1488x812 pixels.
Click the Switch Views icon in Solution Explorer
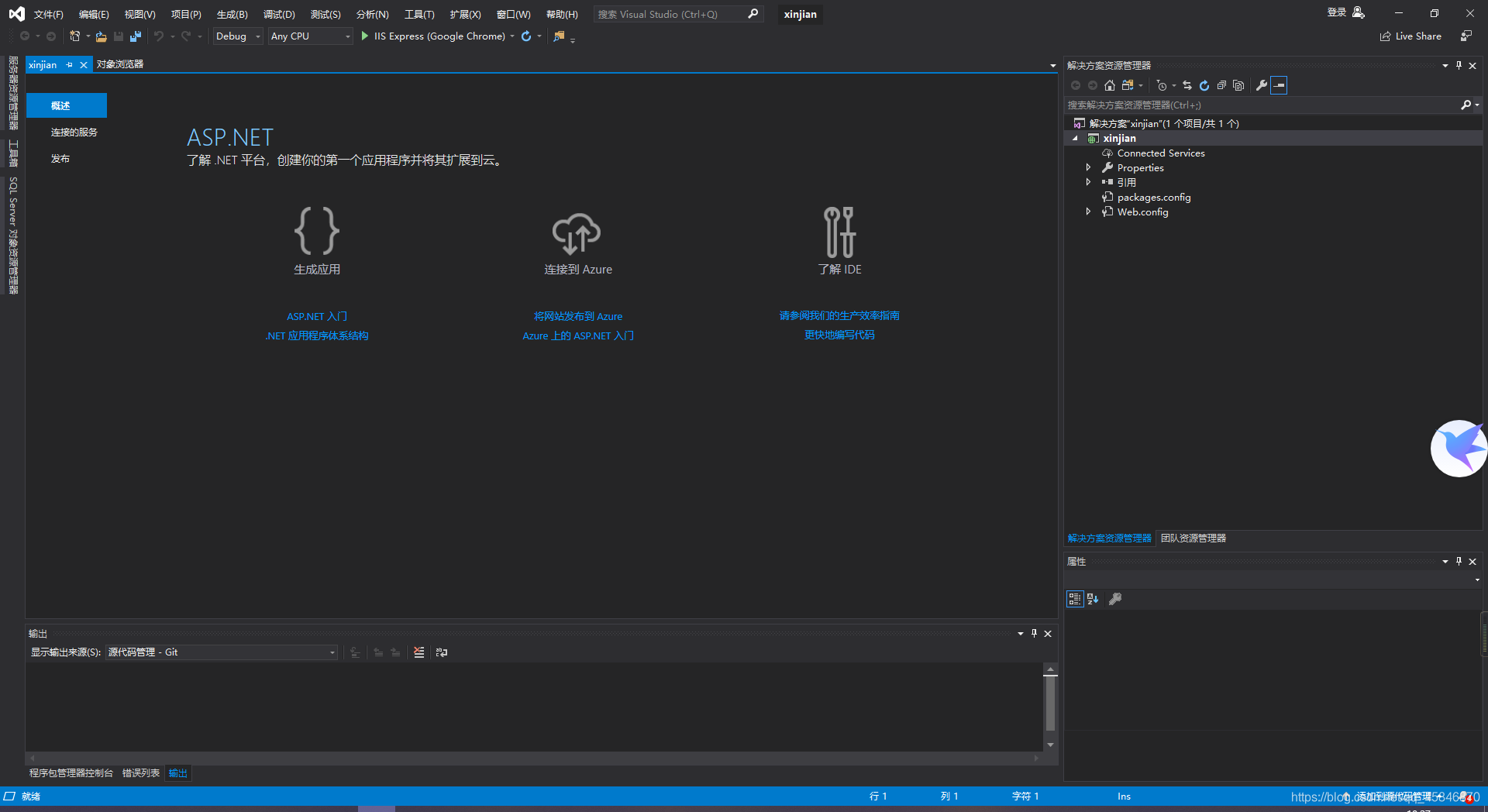(1128, 85)
